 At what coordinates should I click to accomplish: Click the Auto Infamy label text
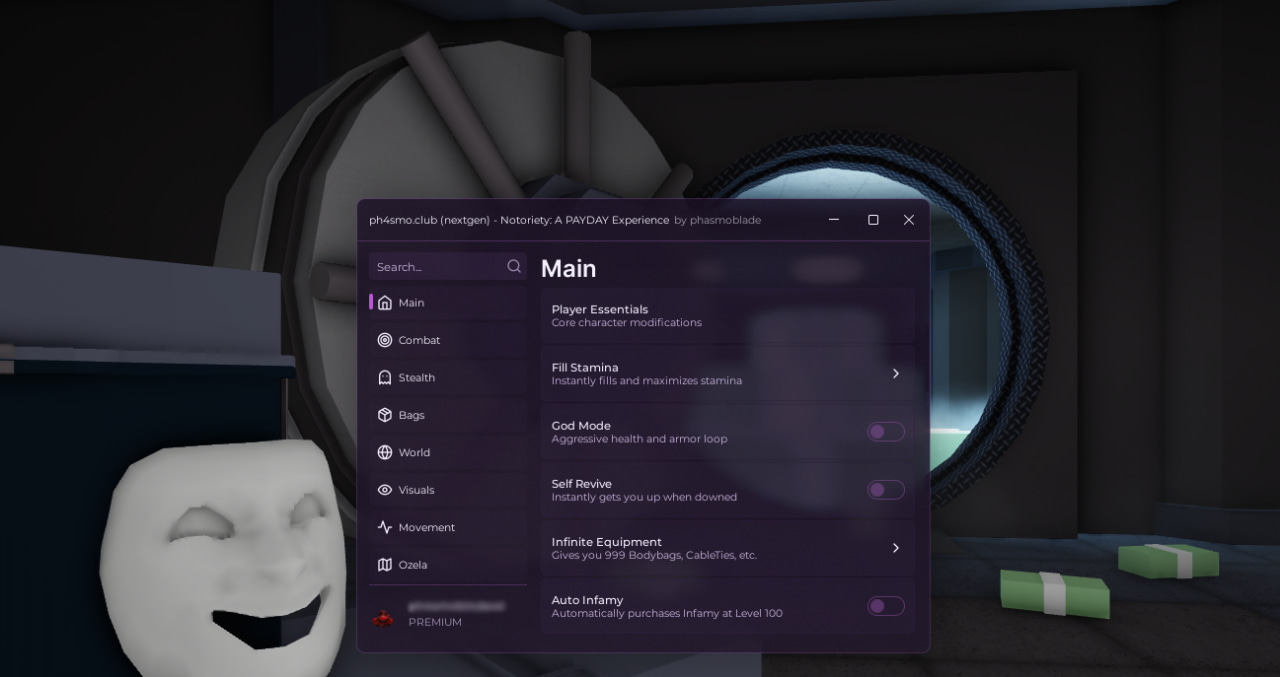tap(587, 600)
